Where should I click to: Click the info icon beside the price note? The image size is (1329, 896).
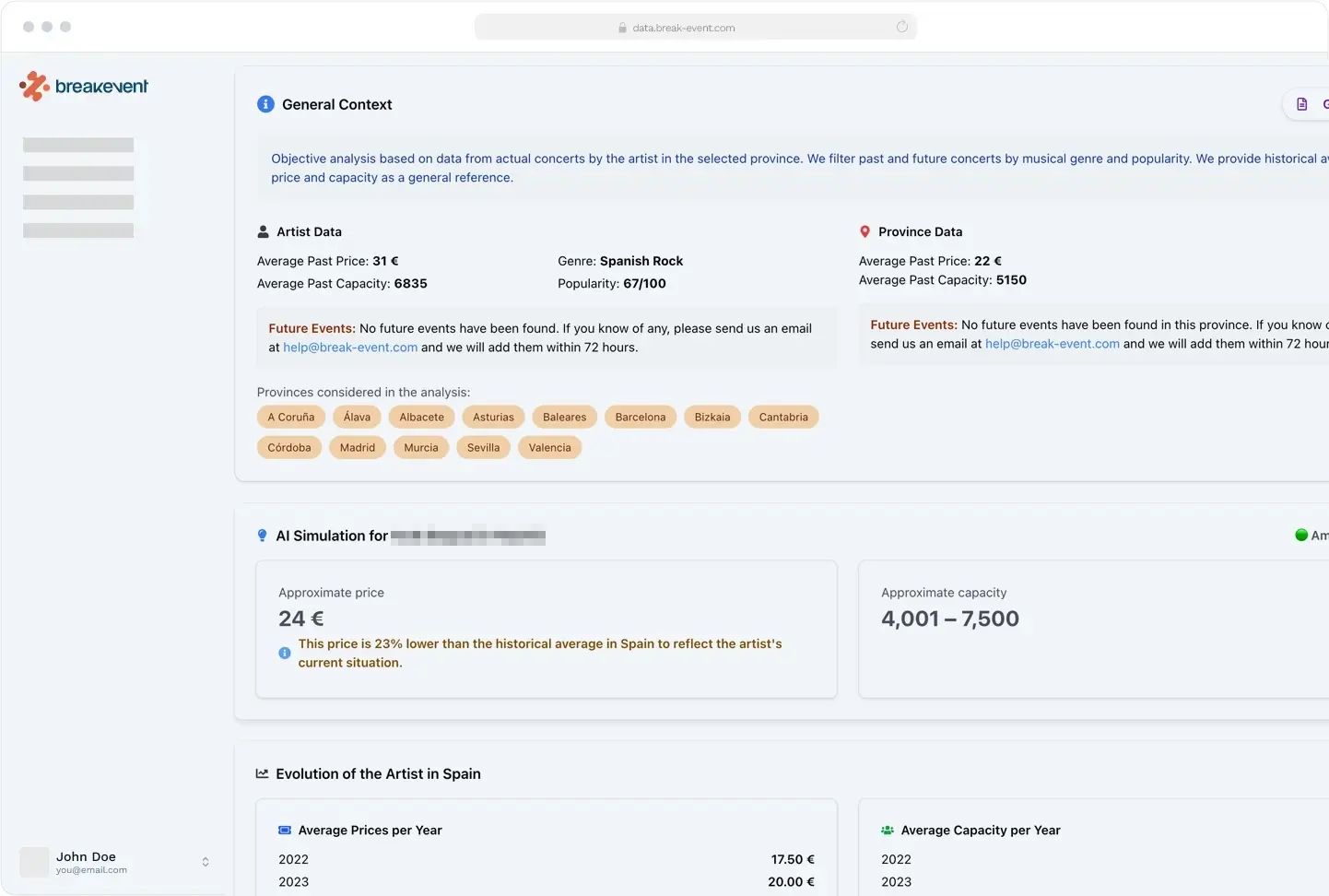pyautogui.click(x=285, y=653)
